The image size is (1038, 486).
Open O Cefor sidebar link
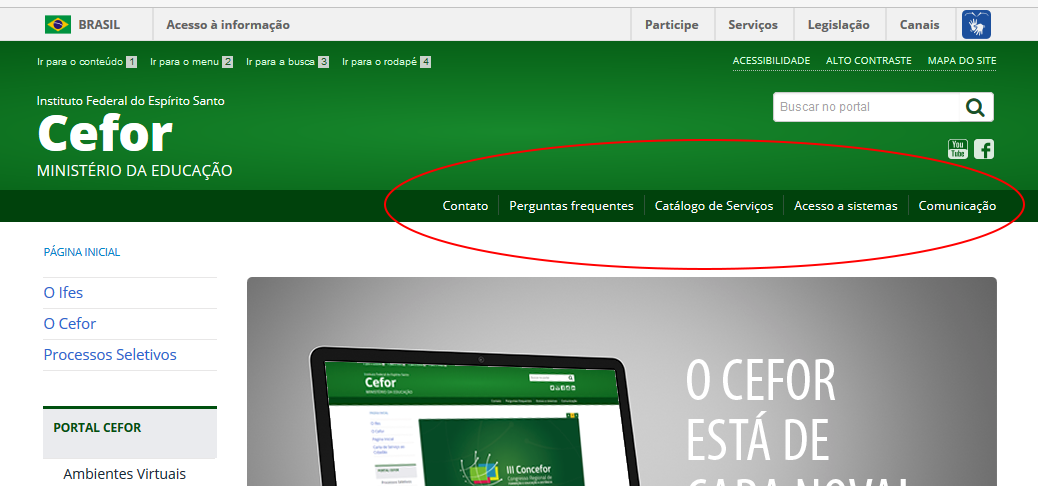[70, 323]
